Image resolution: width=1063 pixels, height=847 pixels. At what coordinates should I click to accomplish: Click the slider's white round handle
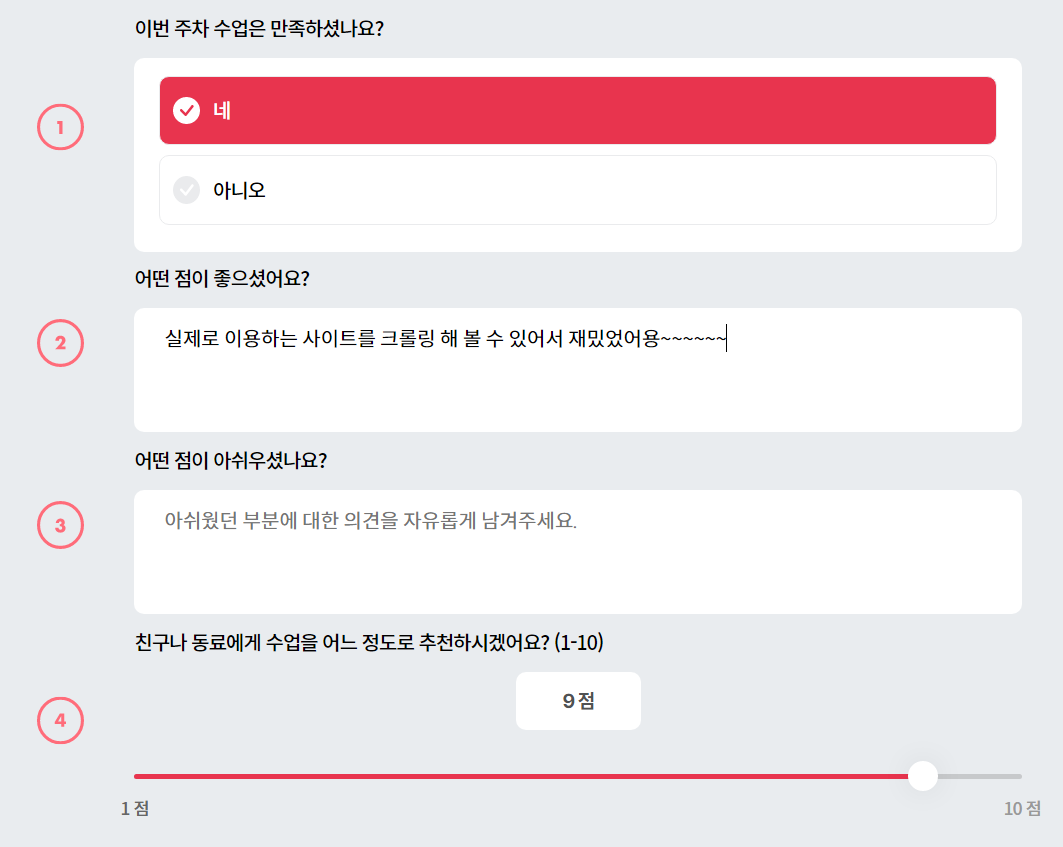tap(923, 776)
